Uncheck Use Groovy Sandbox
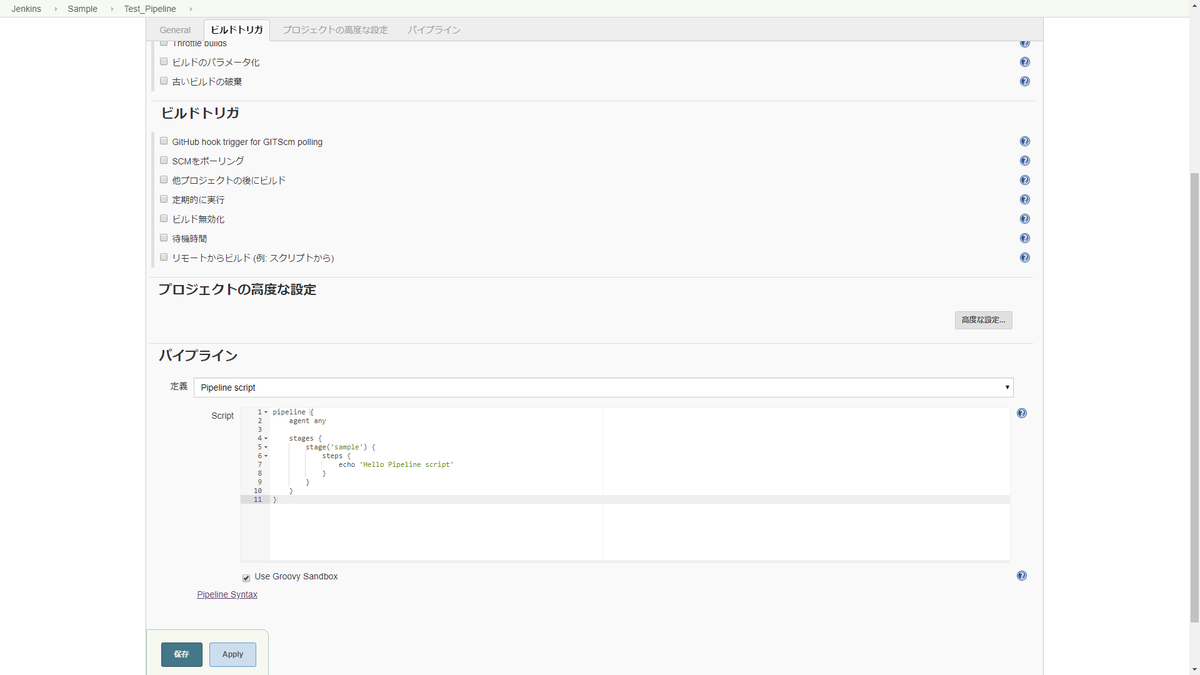Image resolution: width=1200 pixels, height=675 pixels. coord(246,577)
